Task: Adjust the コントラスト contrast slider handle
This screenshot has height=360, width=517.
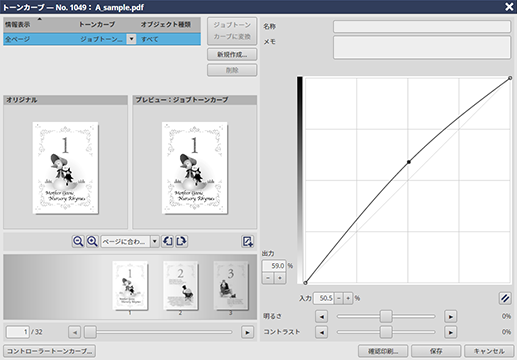Action: click(386, 332)
